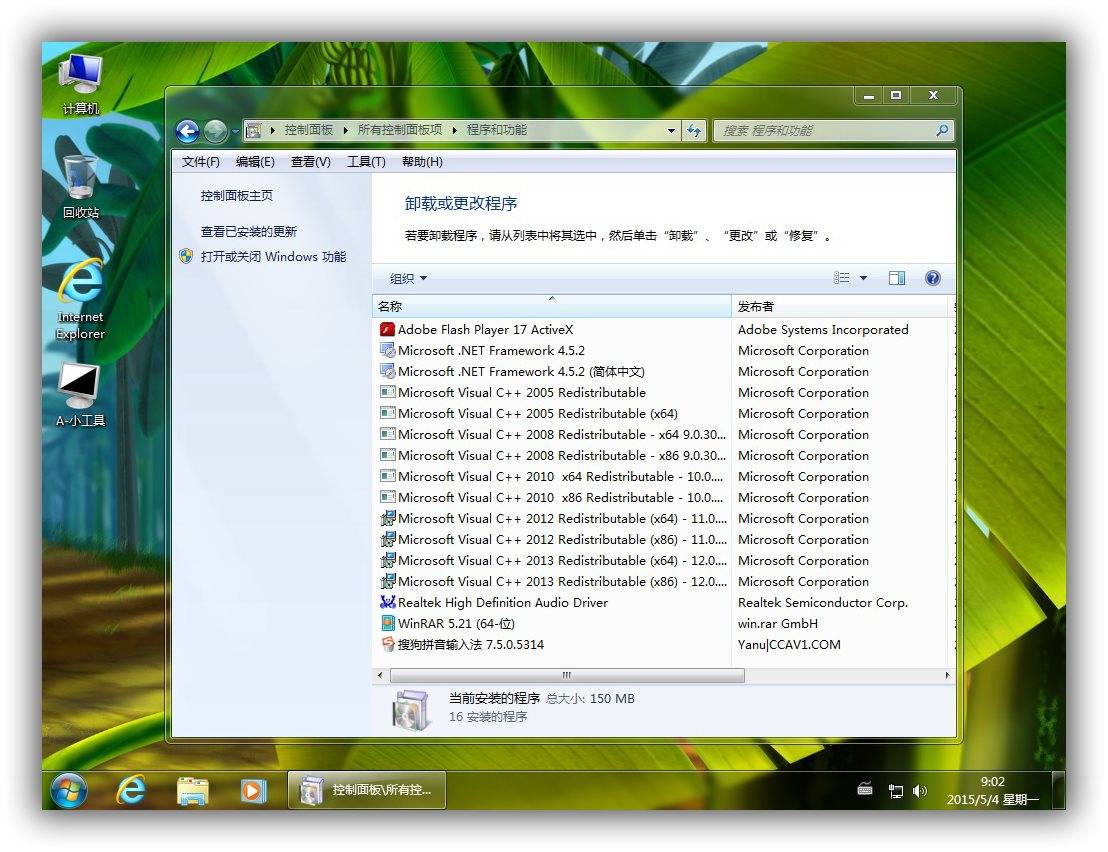The image size is (1108, 852).
Task: Sort the list by 名称 column header
Action: pyautogui.click(x=552, y=307)
